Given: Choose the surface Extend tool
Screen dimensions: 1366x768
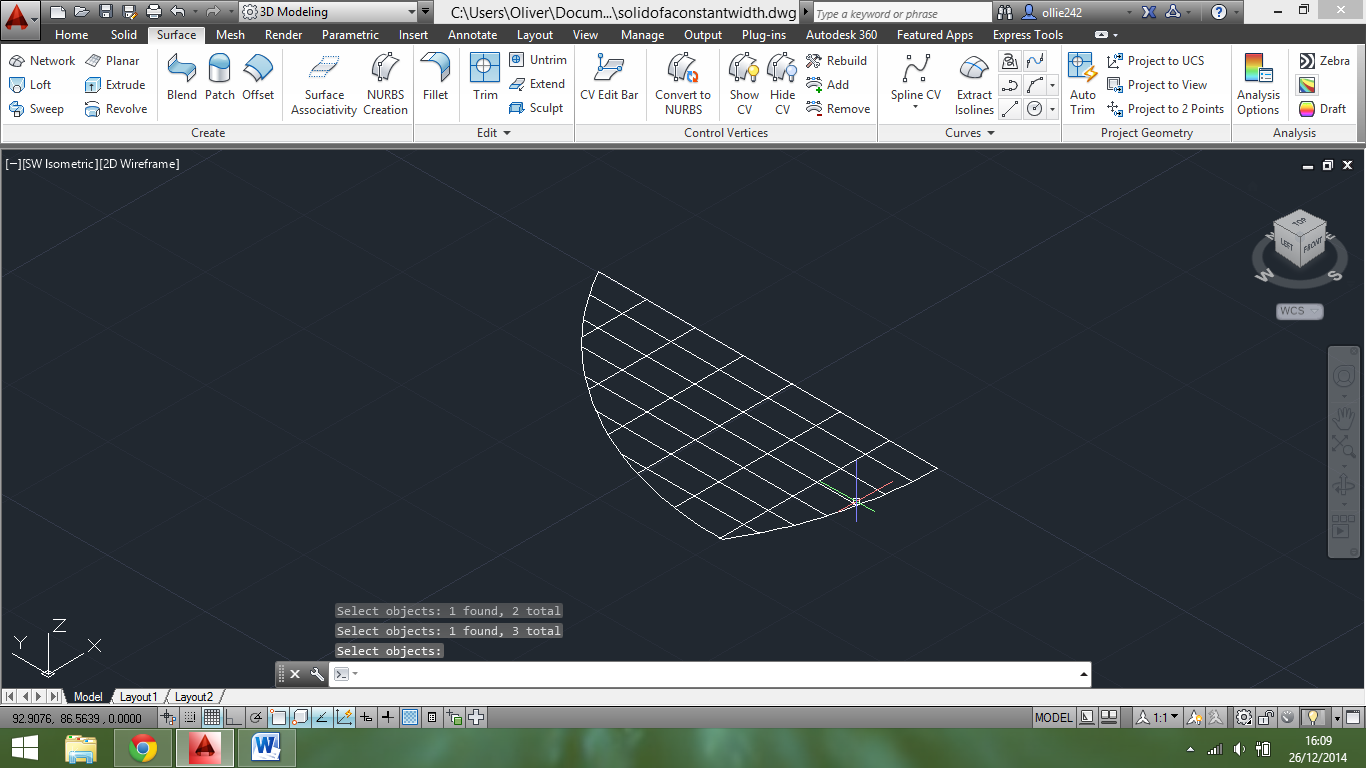Looking at the screenshot, I should tap(537, 84).
